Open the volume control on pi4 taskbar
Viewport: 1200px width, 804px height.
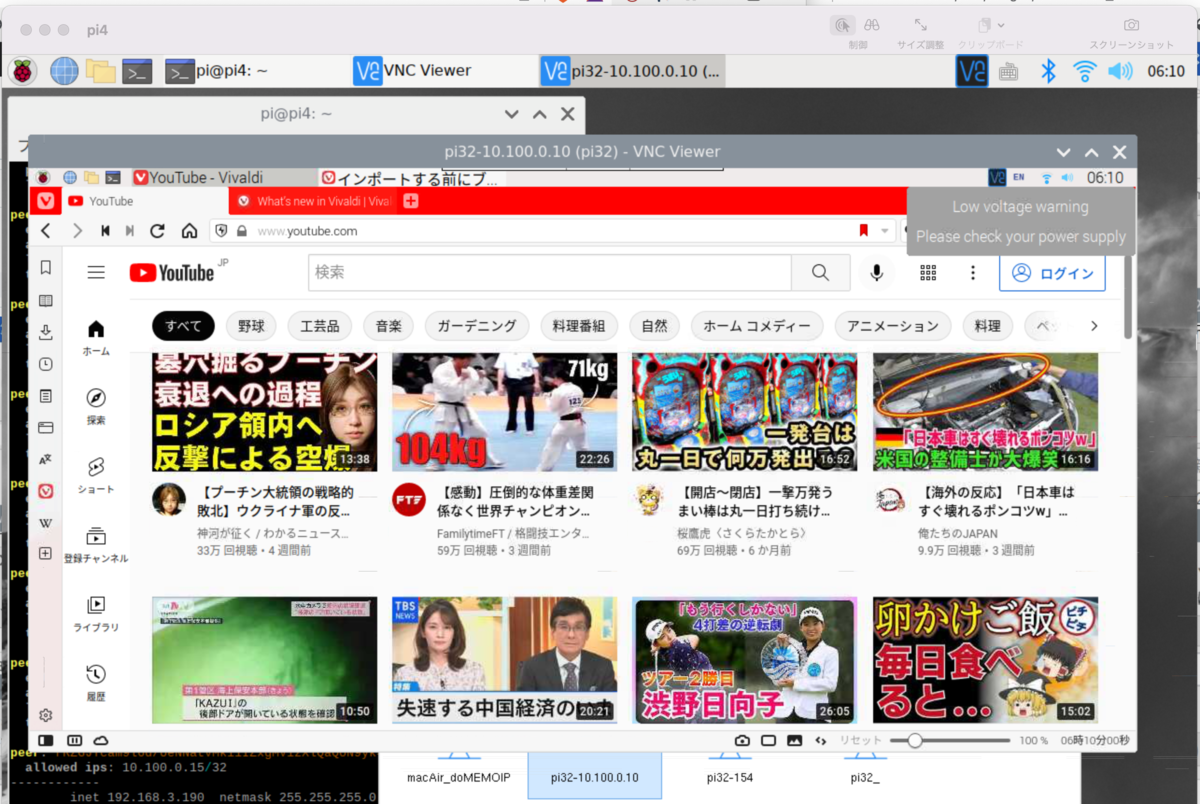(x=1120, y=71)
